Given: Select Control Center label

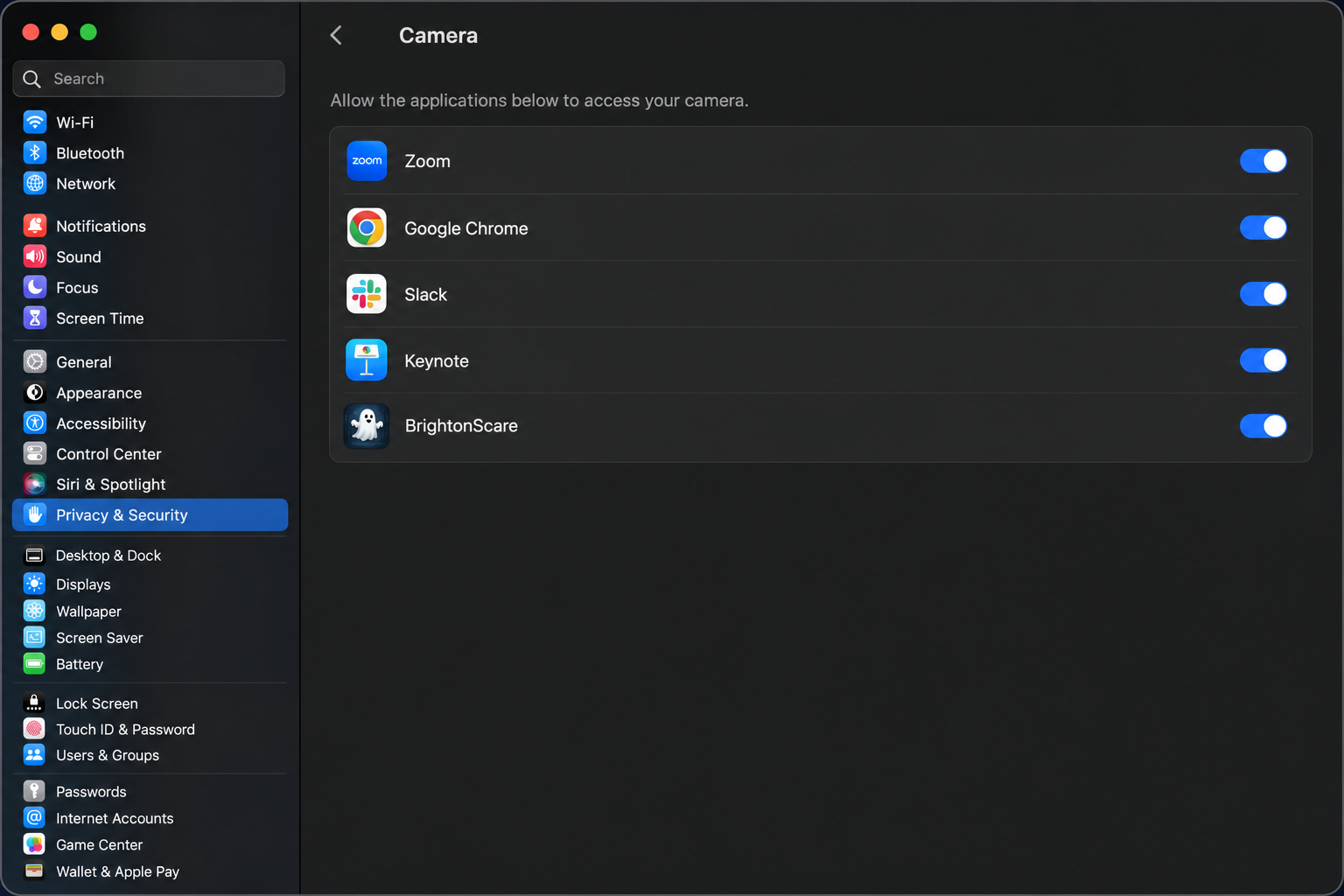Looking at the screenshot, I should pyautogui.click(x=108, y=454).
